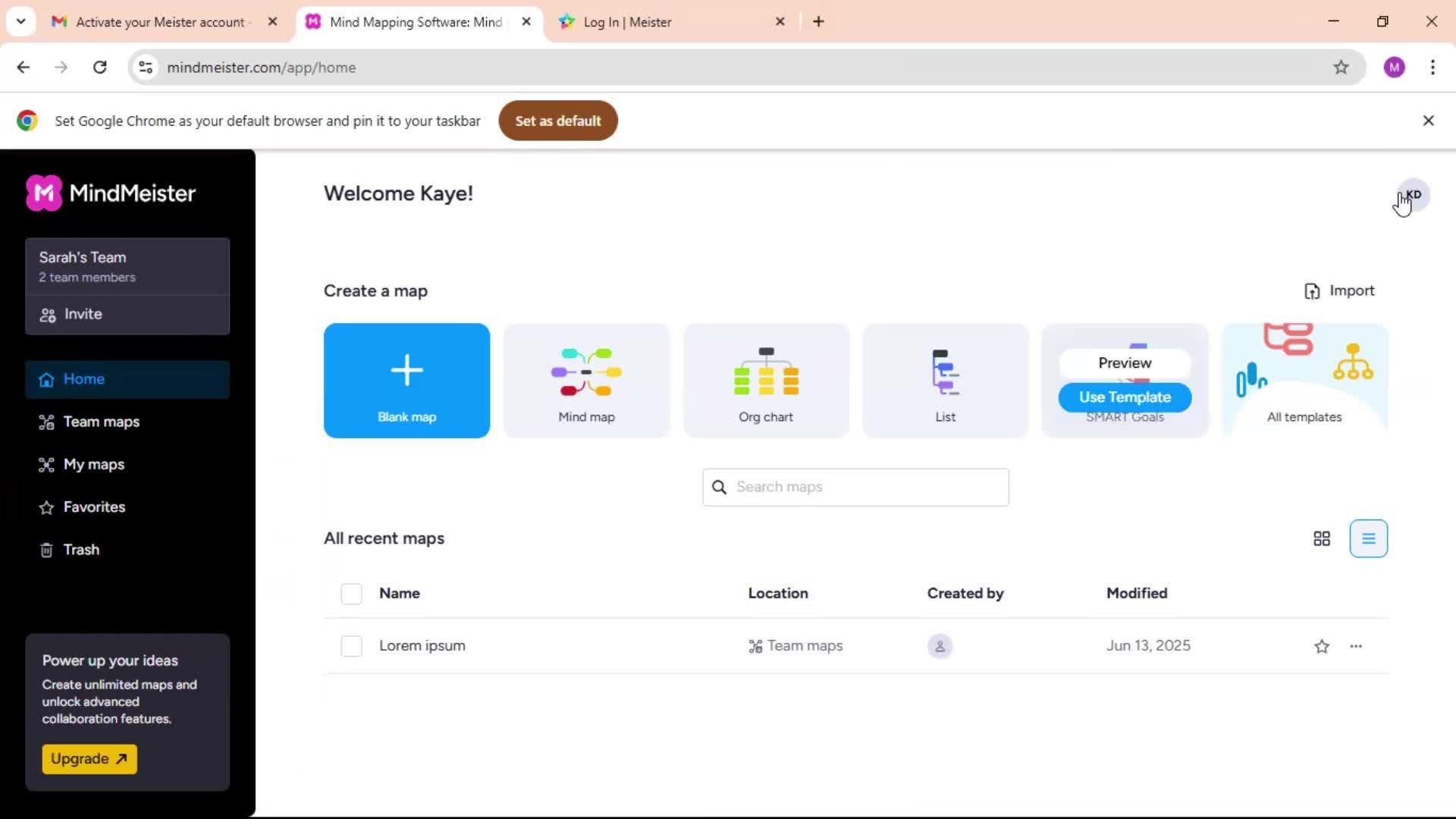Open the tab search dropdown
This screenshot has height=819, width=1456.
tap(21, 22)
